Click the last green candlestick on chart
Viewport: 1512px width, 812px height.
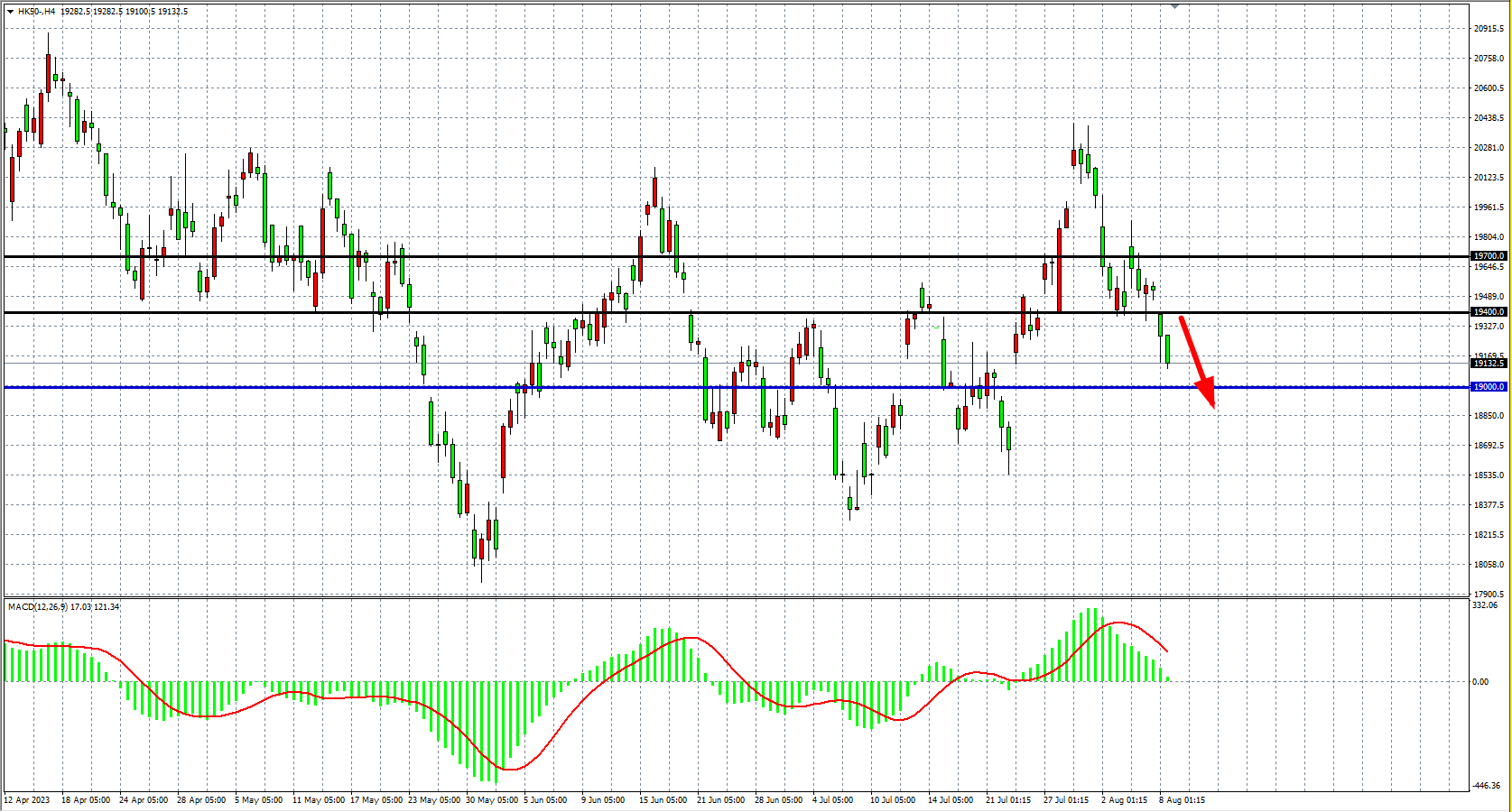[x=1167, y=349]
